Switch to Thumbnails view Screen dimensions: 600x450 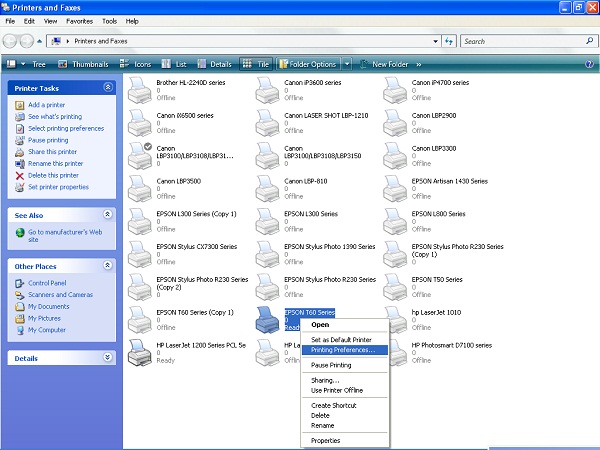click(83, 64)
